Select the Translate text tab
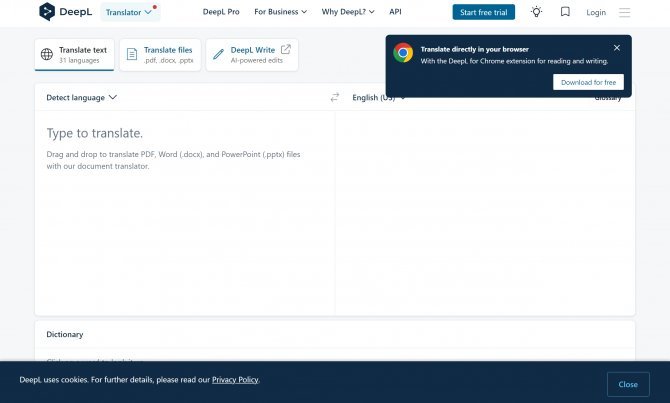The image size is (670, 403). click(x=74, y=55)
